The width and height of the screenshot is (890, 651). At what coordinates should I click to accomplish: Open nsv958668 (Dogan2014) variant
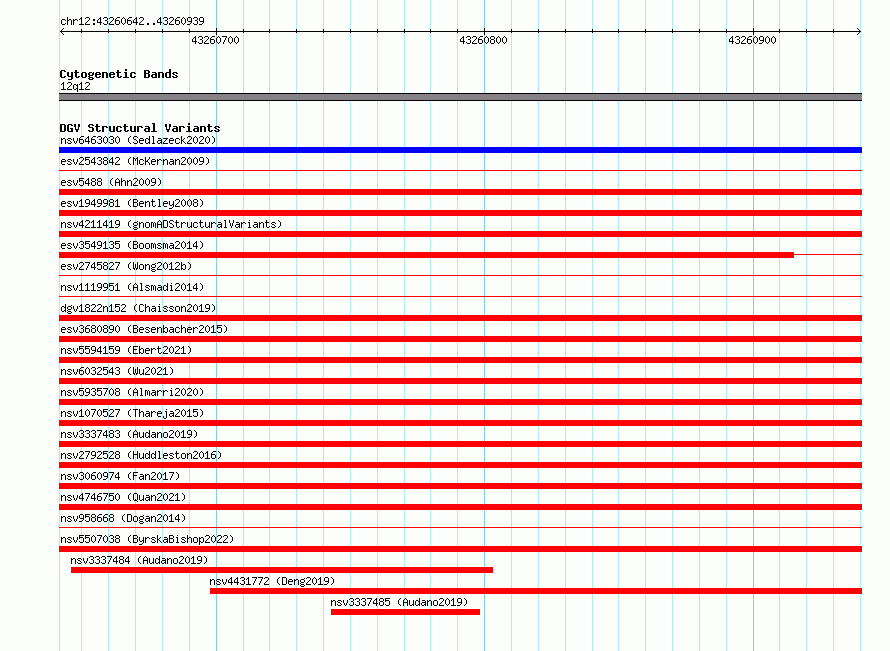point(123,518)
